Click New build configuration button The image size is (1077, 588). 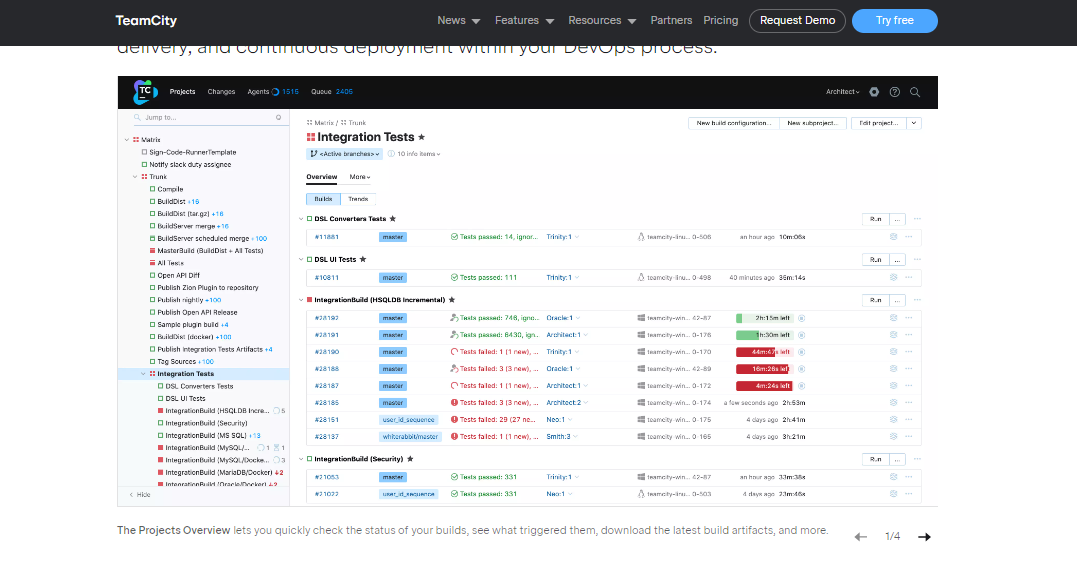pyautogui.click(x=734, y=124)
